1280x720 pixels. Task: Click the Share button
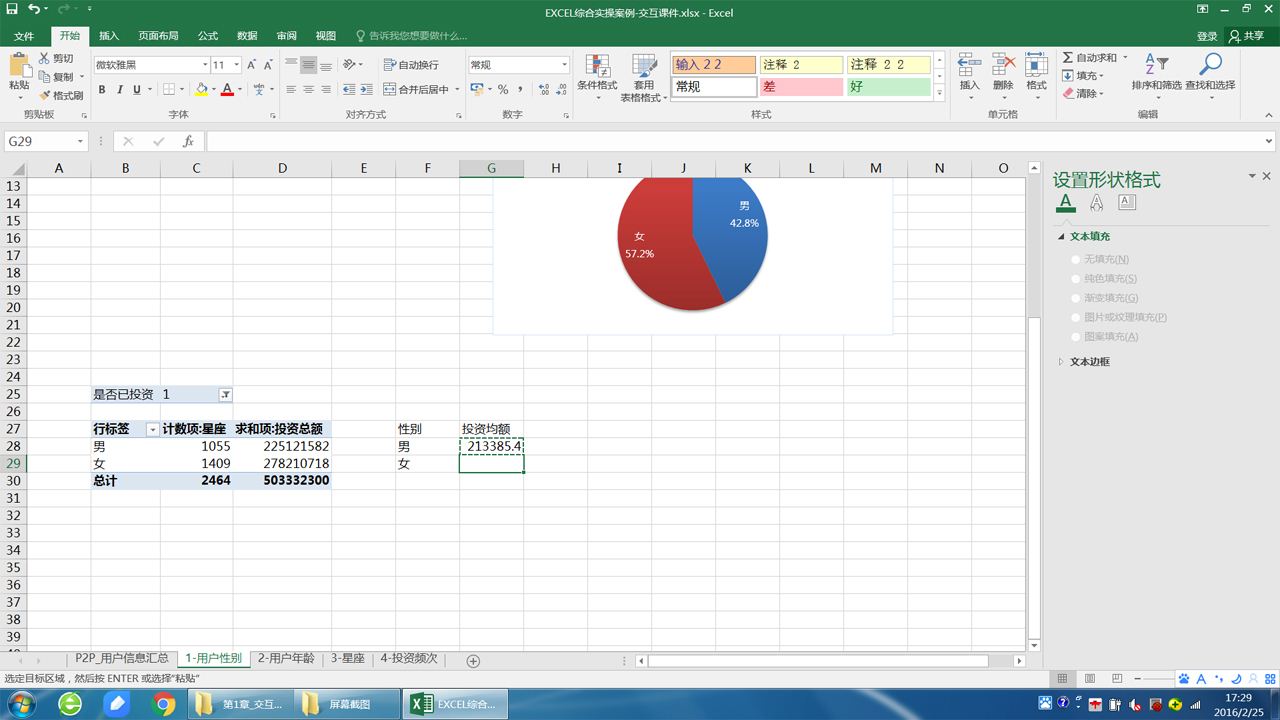coord(1247,36)
